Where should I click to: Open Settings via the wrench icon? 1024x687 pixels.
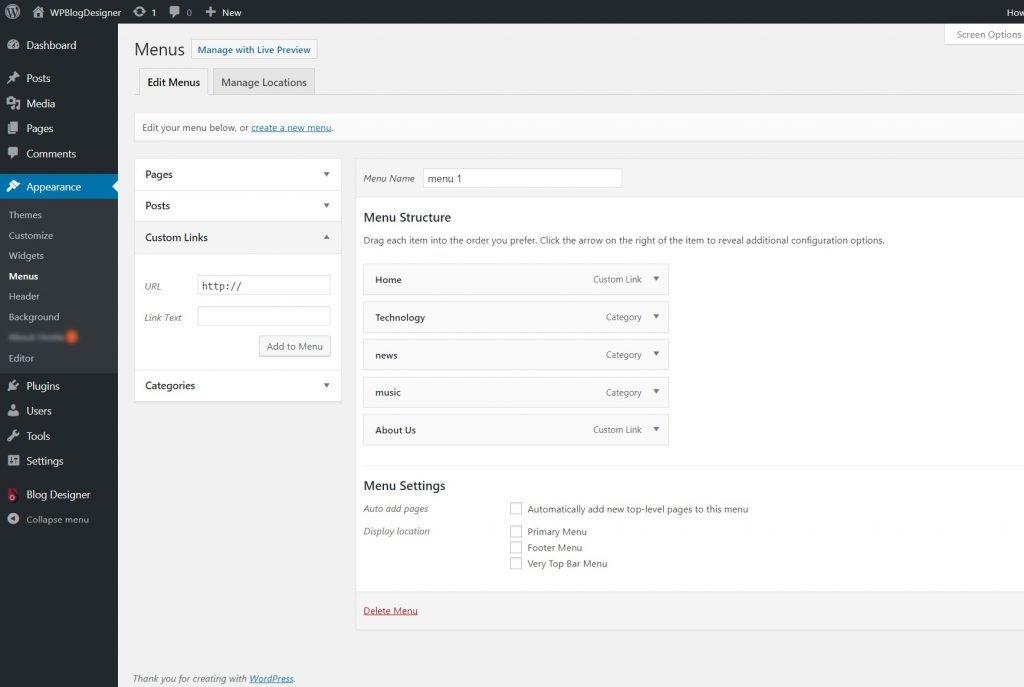pyautogui.click(x=14, y=461)
